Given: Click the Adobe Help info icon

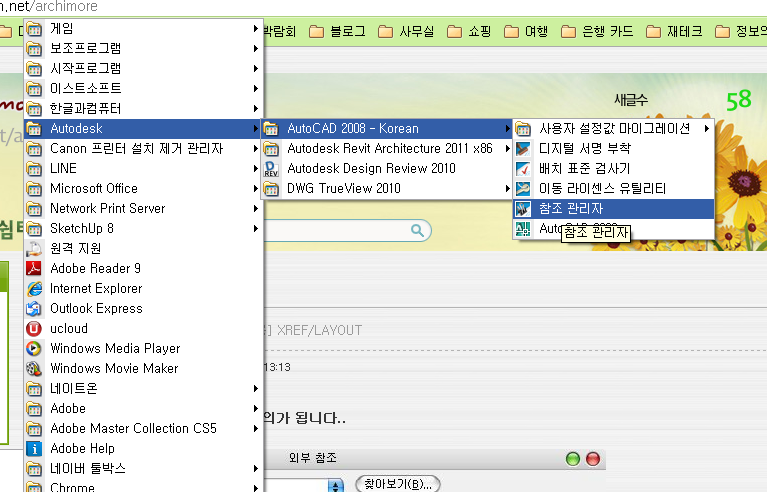Looking at the screenshot, I should point(34,448).
